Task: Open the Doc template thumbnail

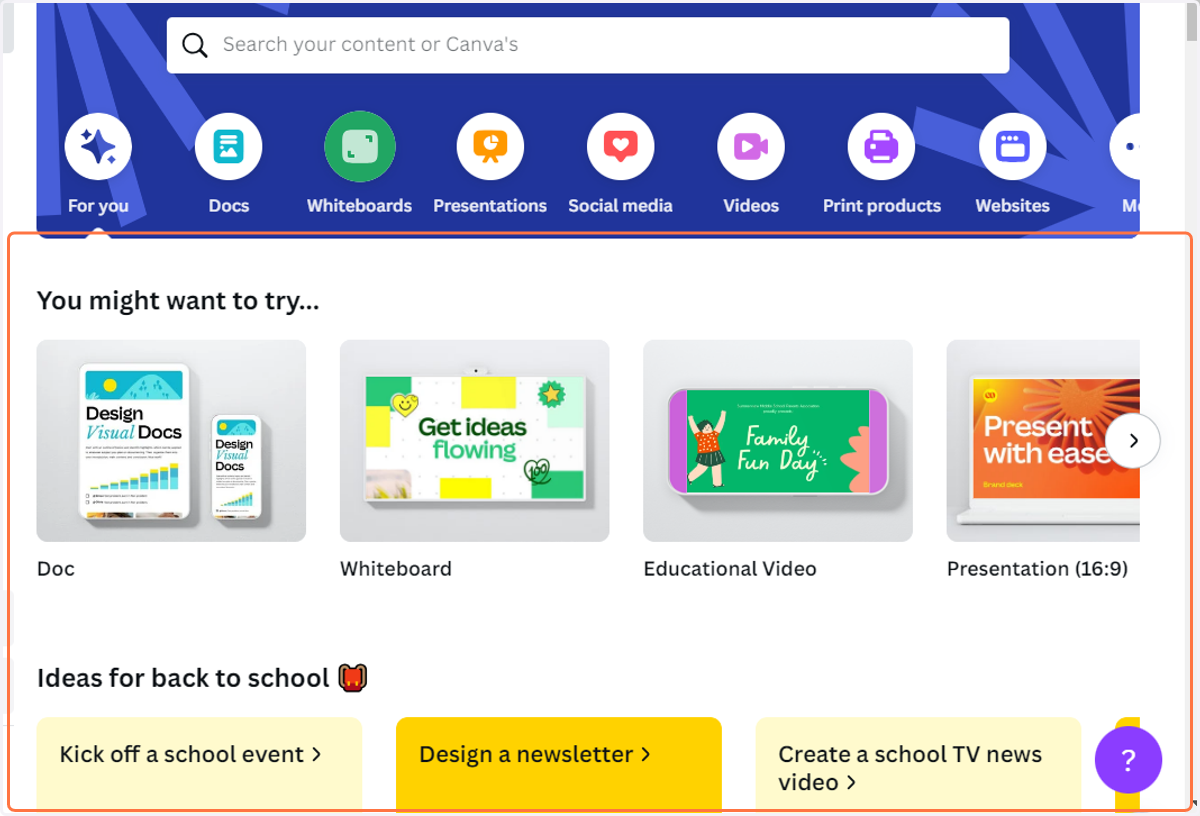Action: pos(171,441)
